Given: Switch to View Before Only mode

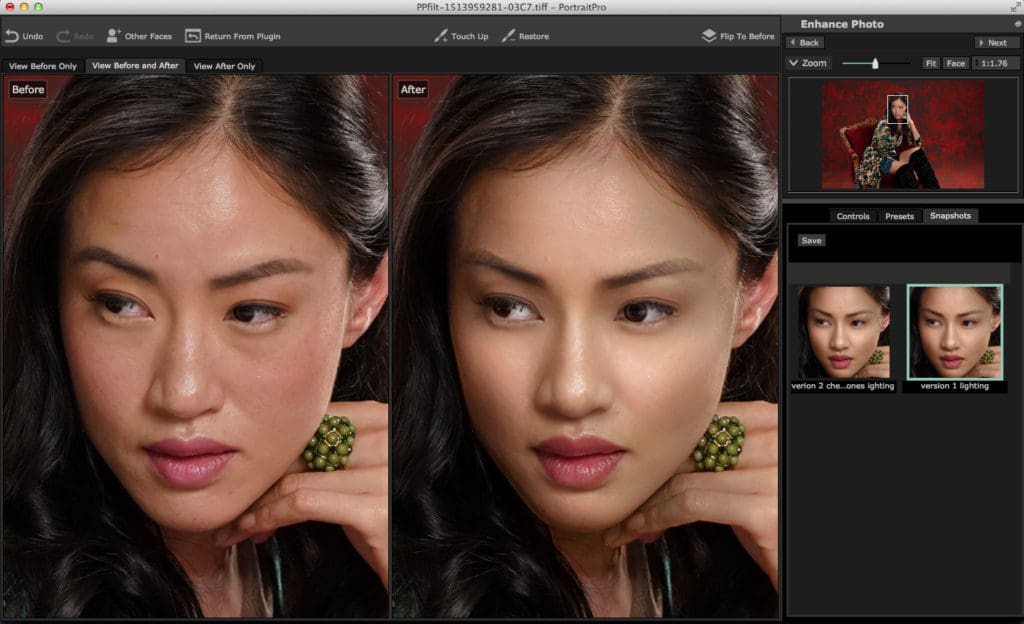Looking at the screenshot, I should (45, 65).
